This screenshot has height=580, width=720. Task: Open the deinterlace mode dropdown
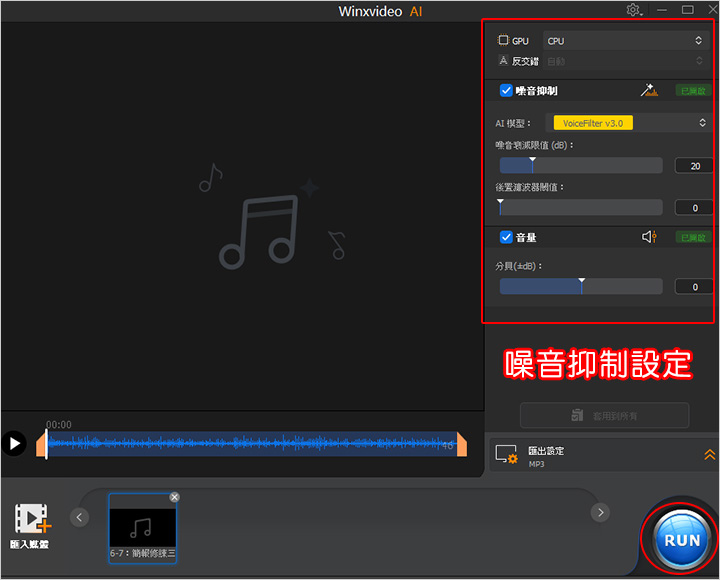pyautogui.click(x=625, y=61)
